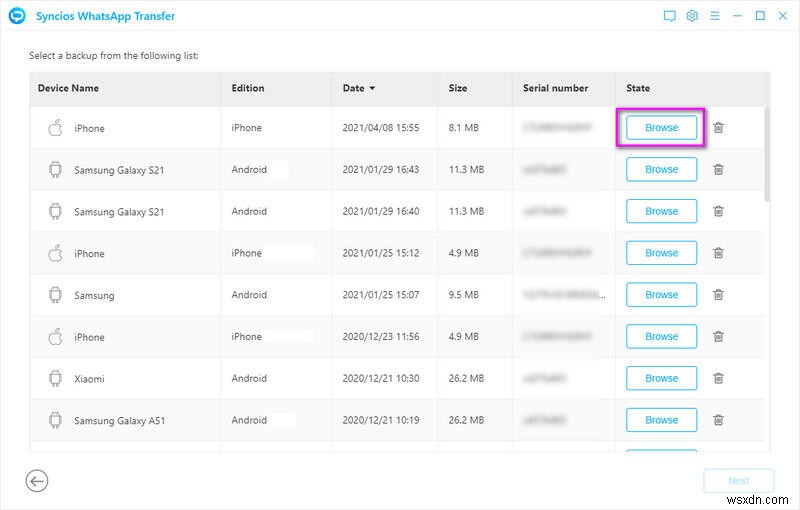Select the date 2021/01/25 15:07
Viewport: 800px width, 510px height.
[381, 295]
